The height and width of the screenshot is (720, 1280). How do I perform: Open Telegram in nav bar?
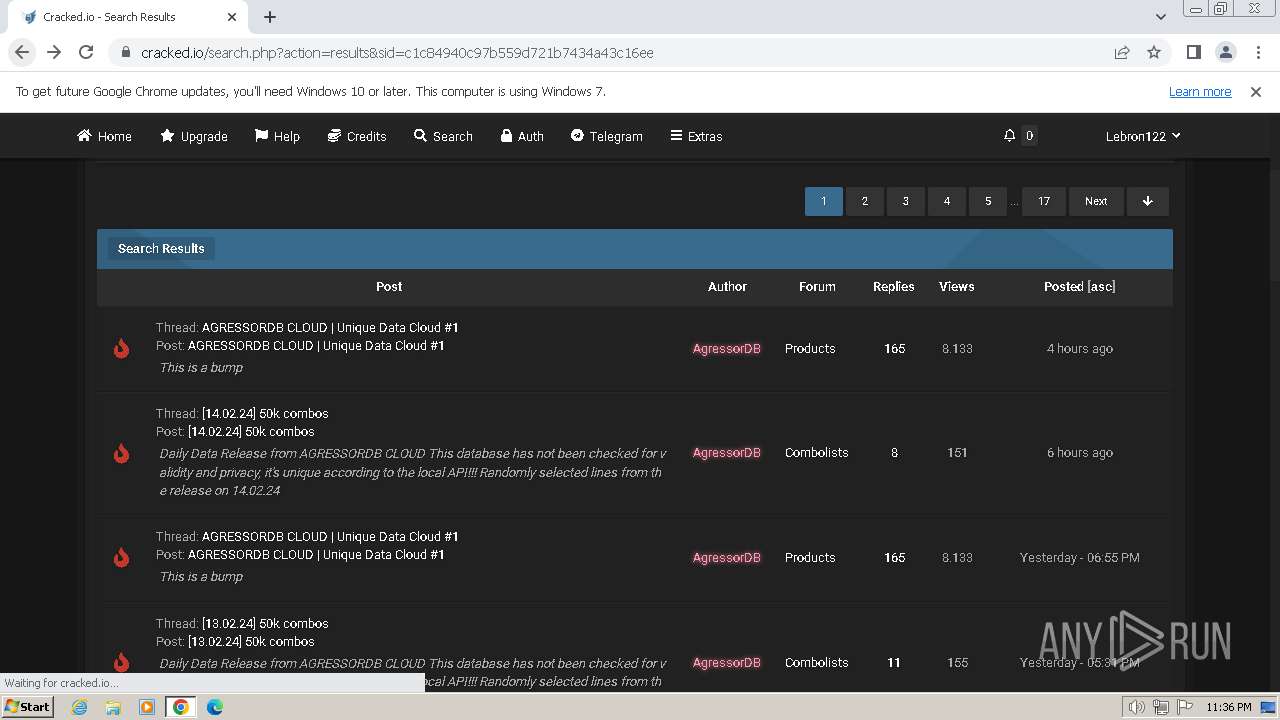606,136
